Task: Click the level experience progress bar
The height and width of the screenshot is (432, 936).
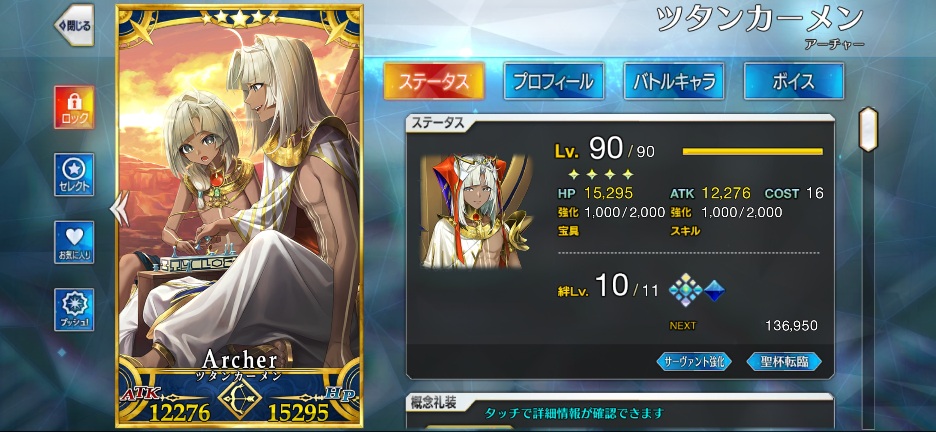Action: point(753,152)
